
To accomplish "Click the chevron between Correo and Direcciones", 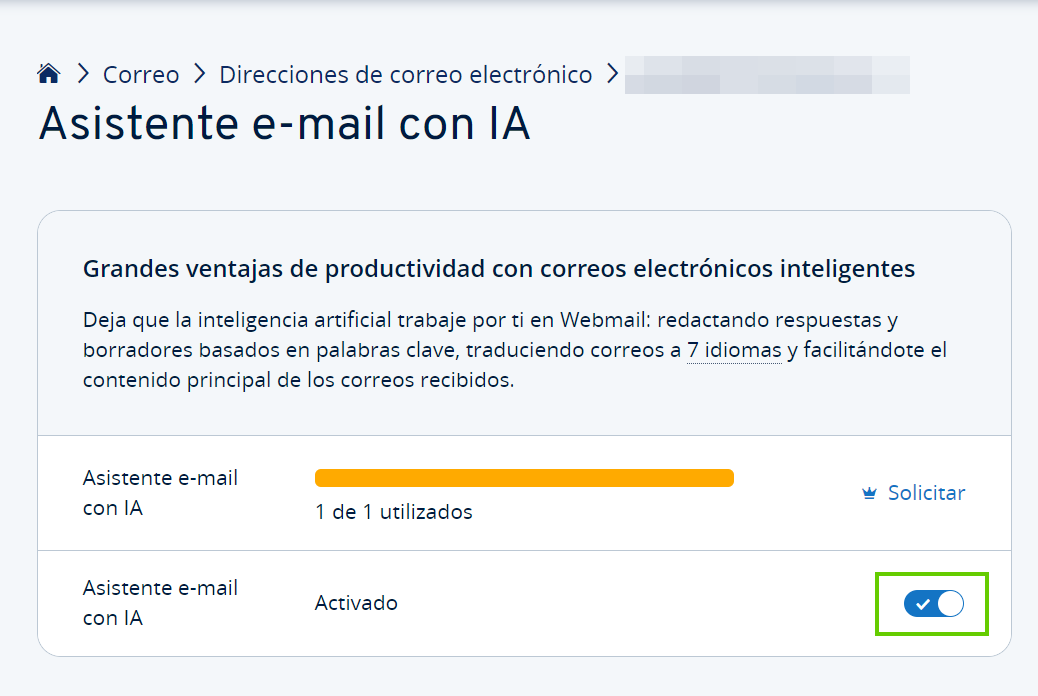I will pos(200,74).
